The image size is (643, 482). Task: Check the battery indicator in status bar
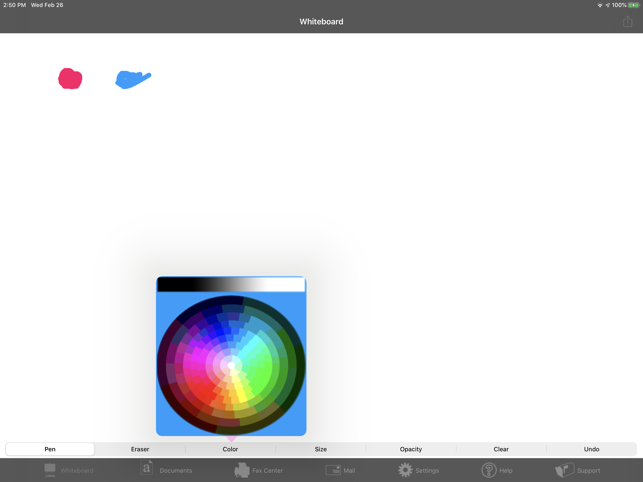pyautogui.click(x=634, y=5)
